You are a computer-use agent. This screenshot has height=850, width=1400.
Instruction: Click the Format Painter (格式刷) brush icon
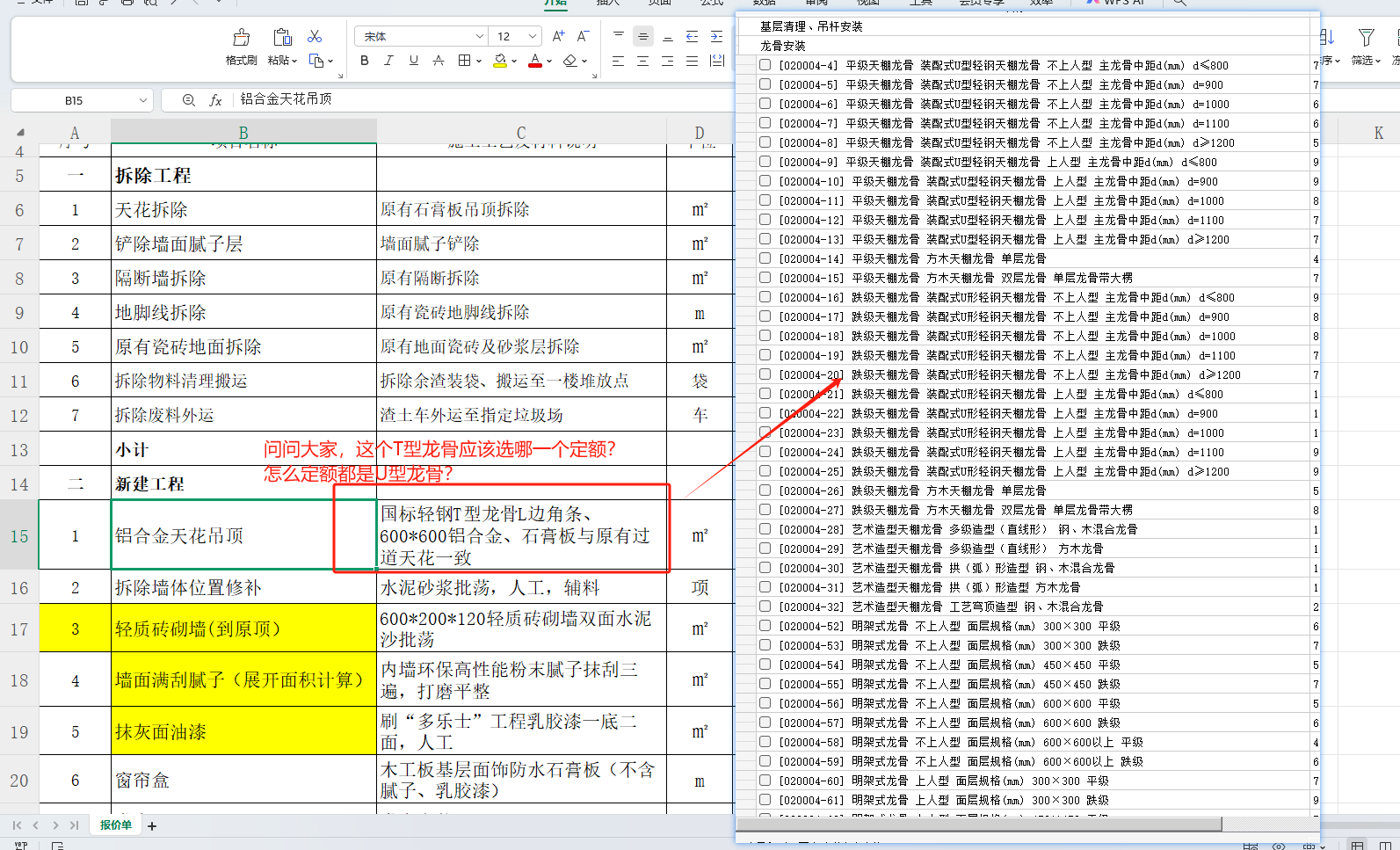coord(241,37)
